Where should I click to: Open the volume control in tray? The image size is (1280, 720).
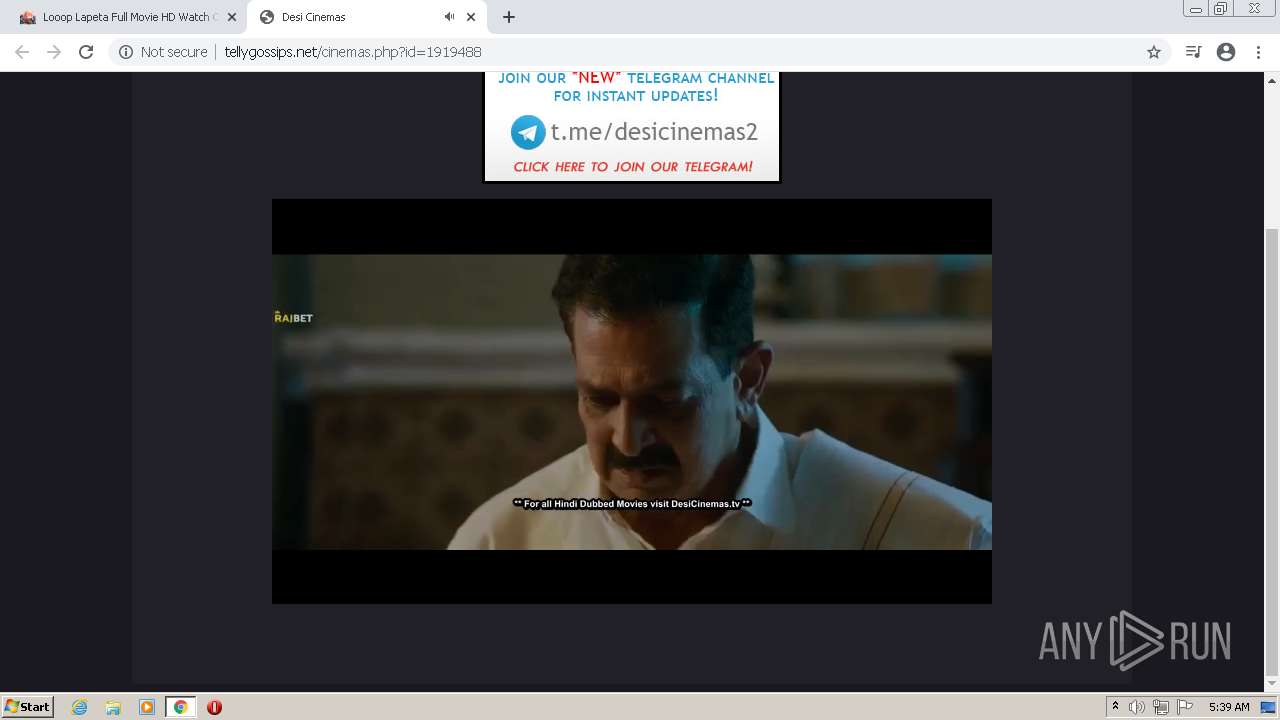coord(1137,707)
